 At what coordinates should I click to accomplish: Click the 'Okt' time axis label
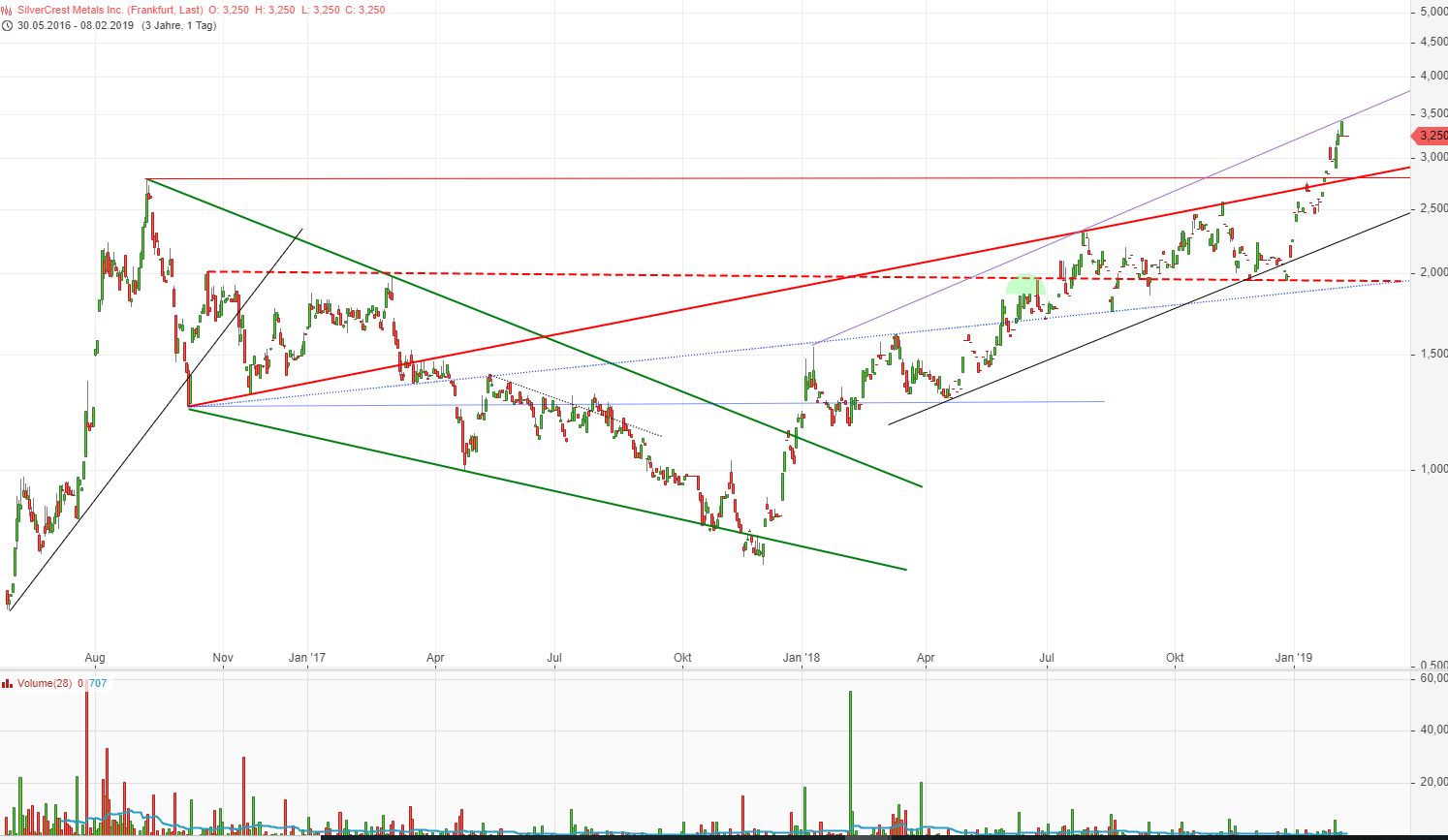(682, 658)
